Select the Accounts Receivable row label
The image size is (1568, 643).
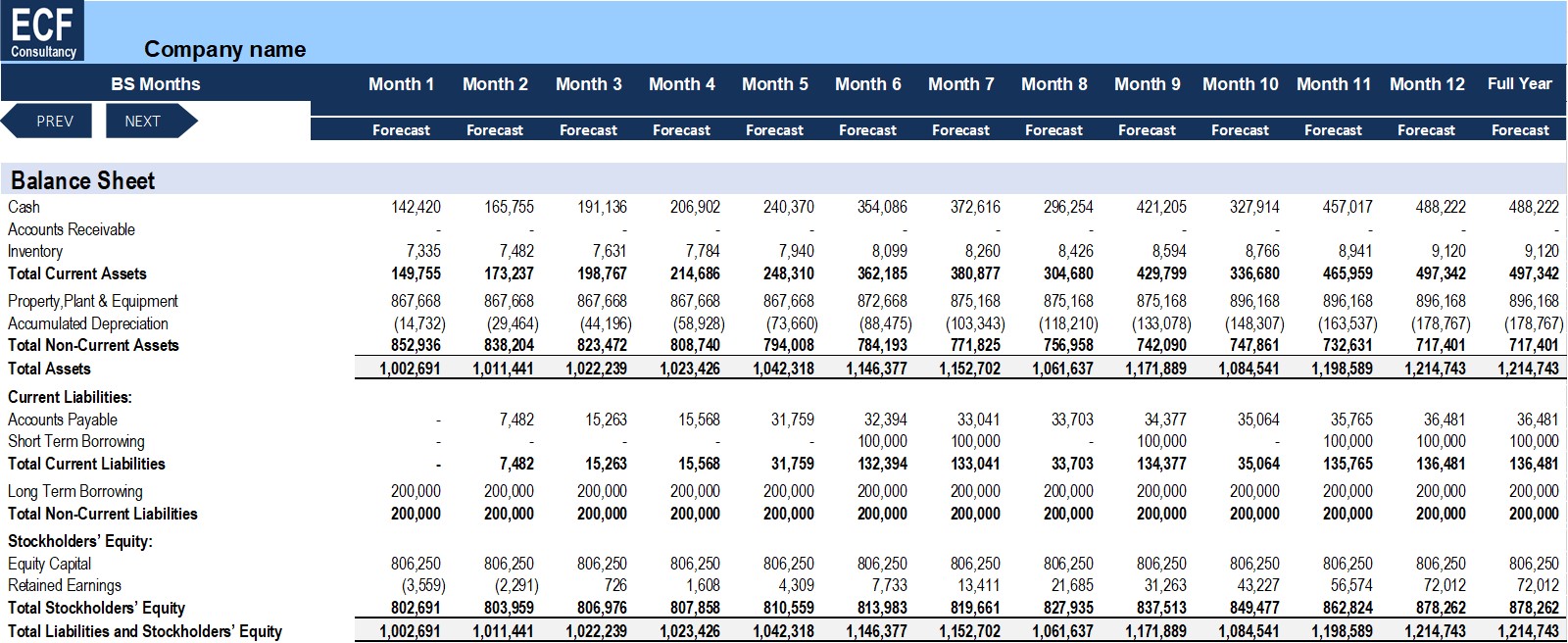(x=71, y=229)
